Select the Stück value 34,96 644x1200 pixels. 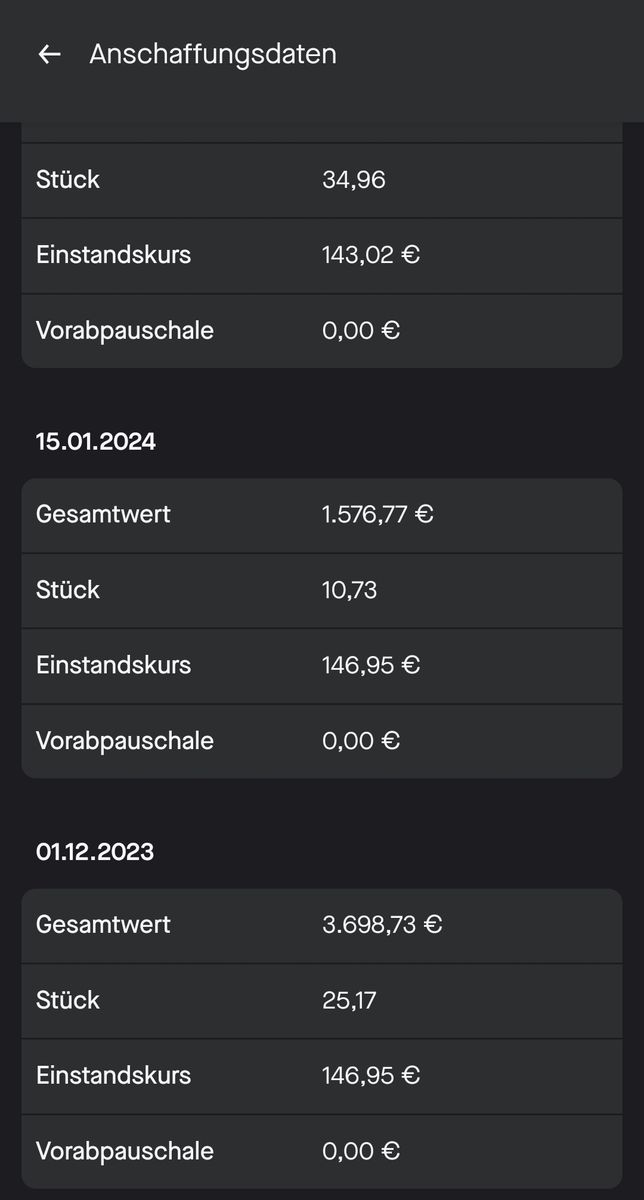coord(354,180)
